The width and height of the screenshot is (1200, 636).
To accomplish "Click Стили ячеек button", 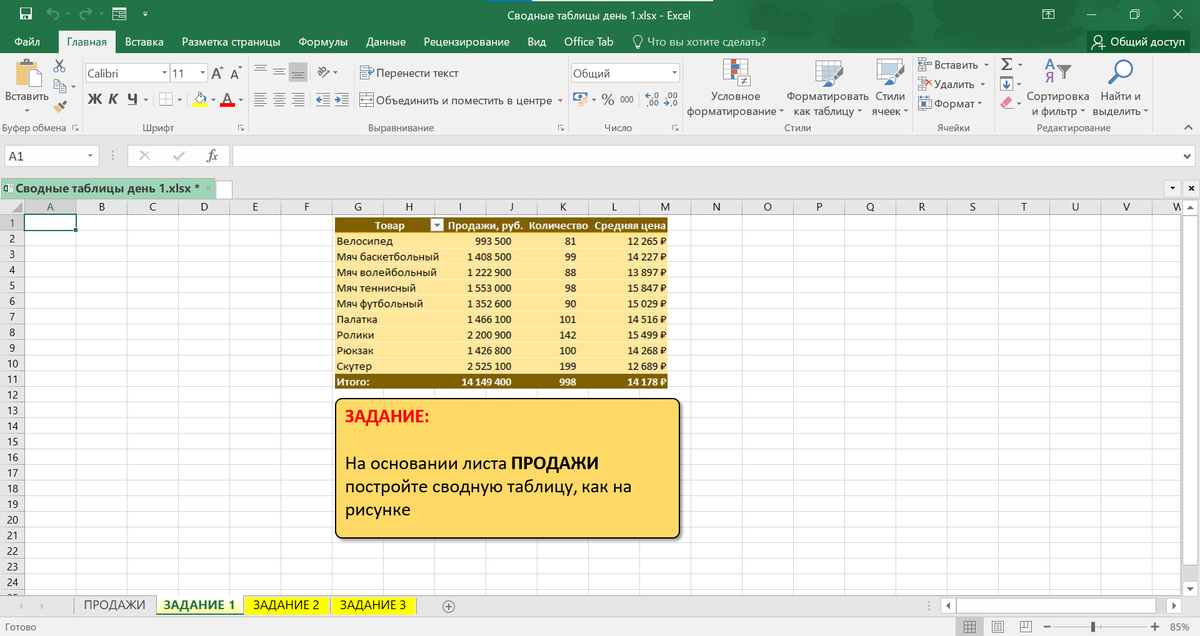I will tap(889, 88).
